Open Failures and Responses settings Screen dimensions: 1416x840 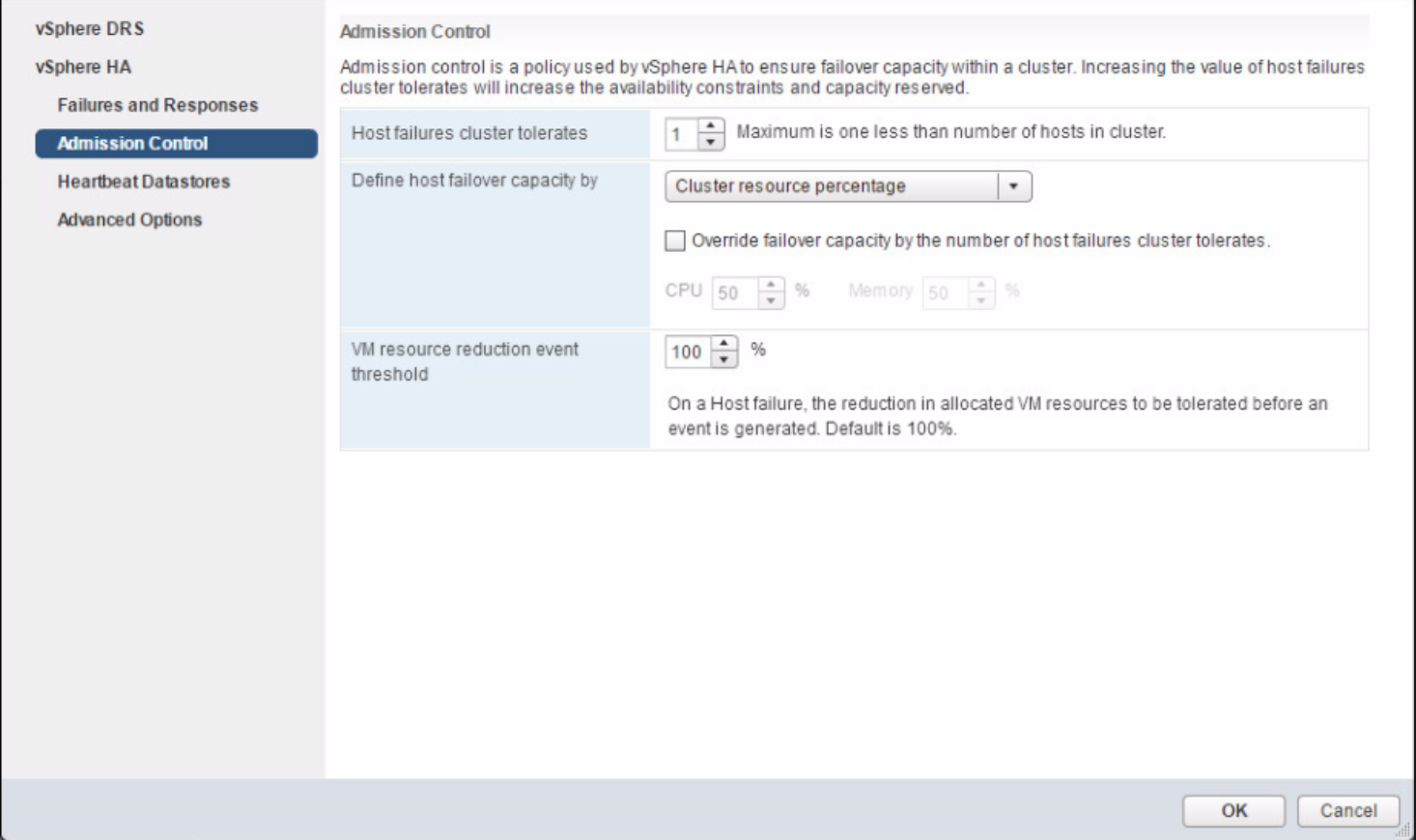[157, 105]
